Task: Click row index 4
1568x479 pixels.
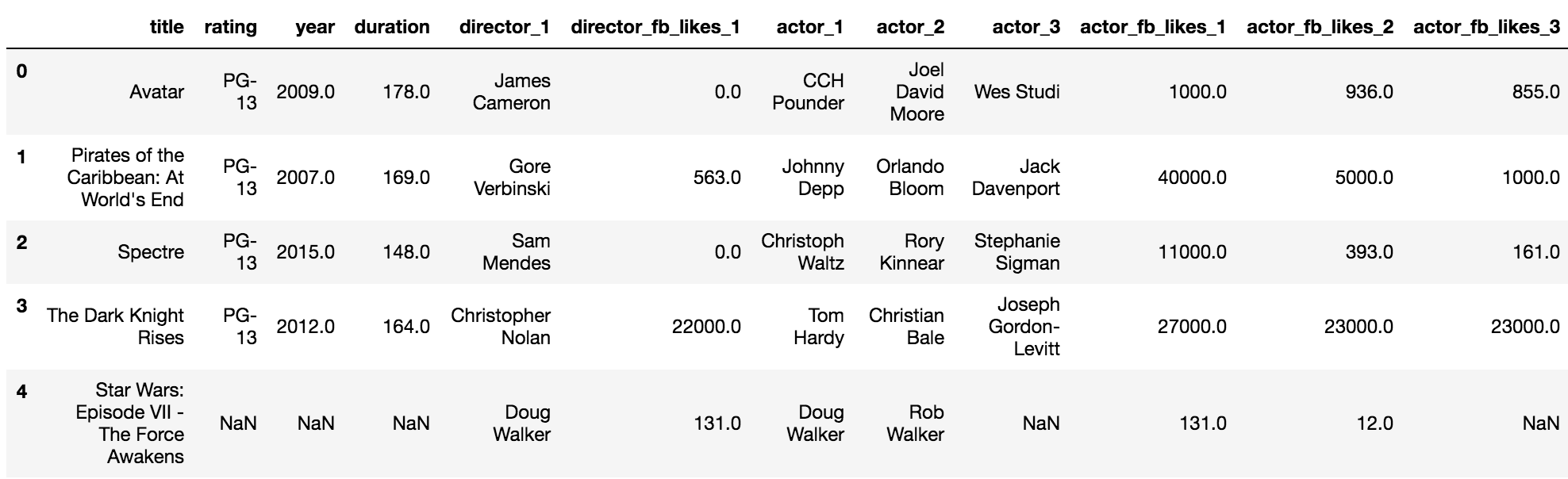Action: coord(21,391)
